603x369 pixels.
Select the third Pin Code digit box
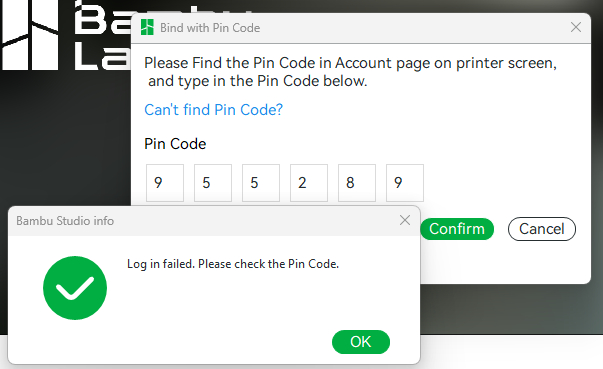261,183
